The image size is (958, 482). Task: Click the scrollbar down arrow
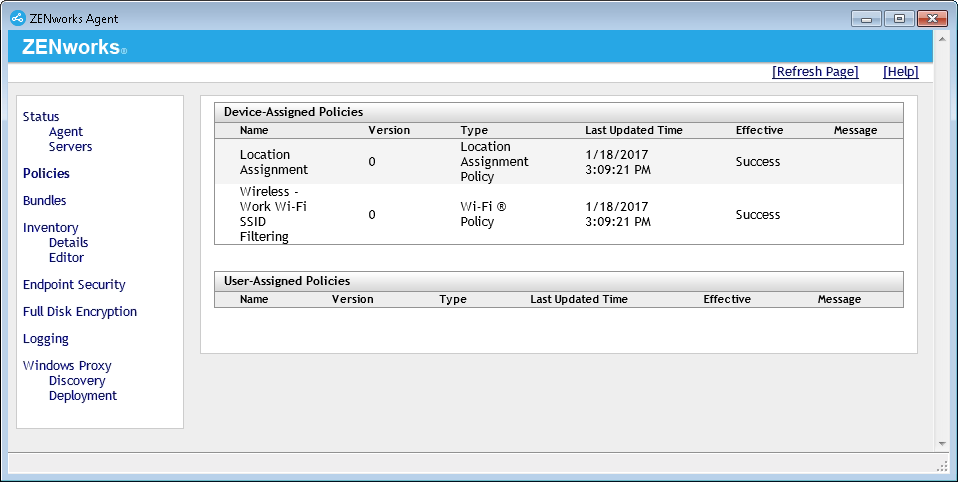pyautogui.click(x=942, y=444)
